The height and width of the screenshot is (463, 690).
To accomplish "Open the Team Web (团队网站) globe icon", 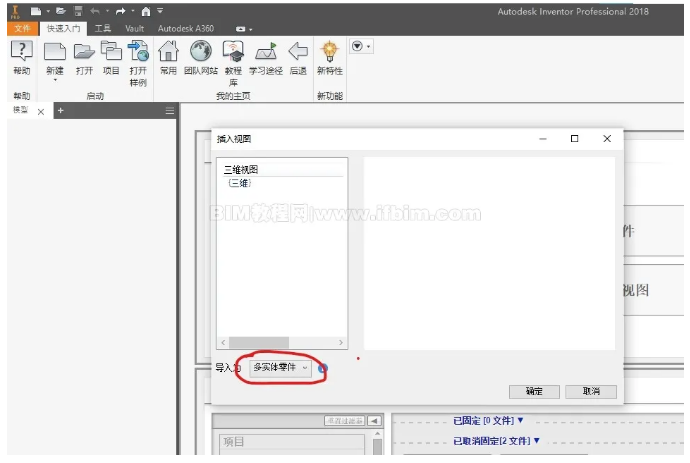I will click(x=201, y=51).
